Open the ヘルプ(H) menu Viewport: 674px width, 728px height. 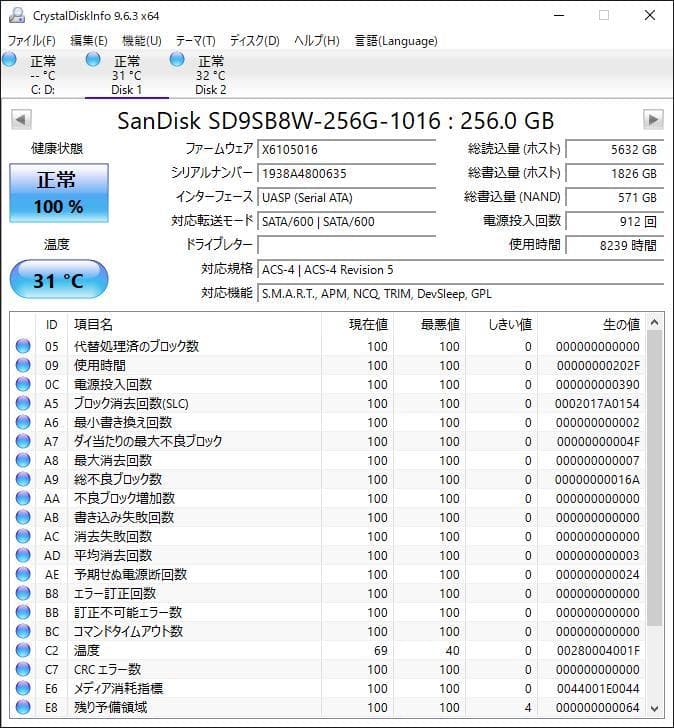click(x=317, y=41)
